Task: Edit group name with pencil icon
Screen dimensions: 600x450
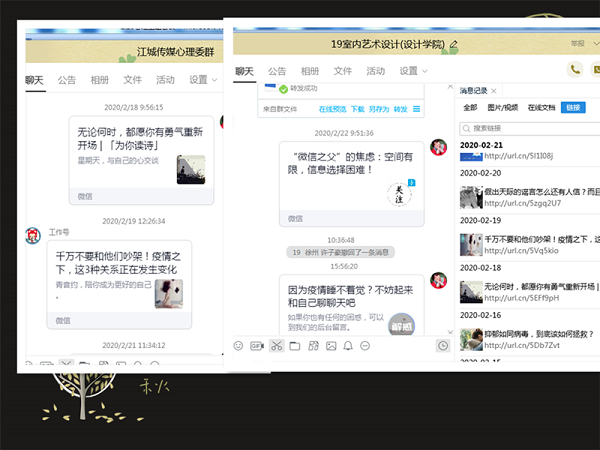Action: click(454, 44)
